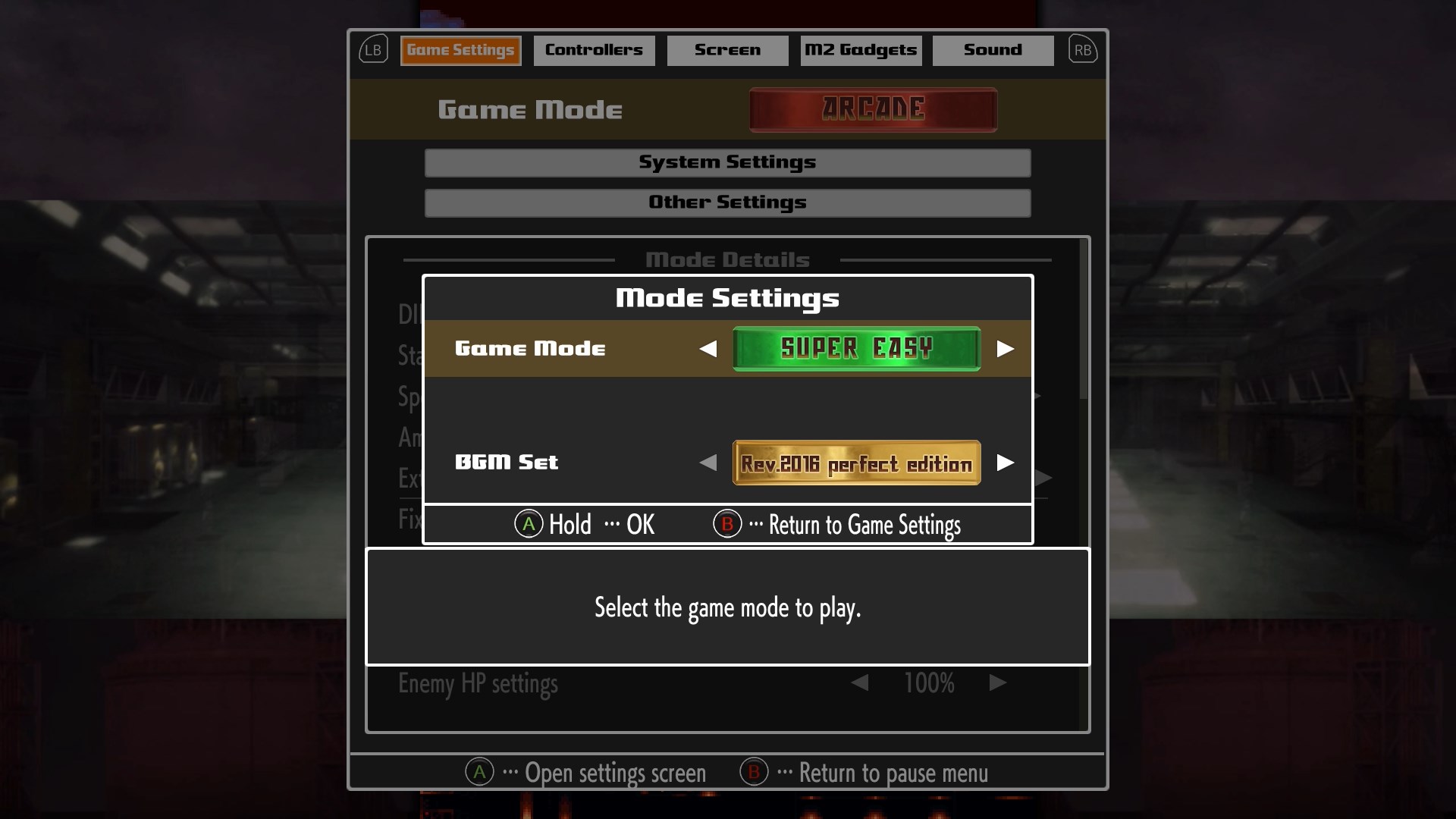Viewport: 1456px width, 819px height.
Task: Open System Settings
Action: tap(727, 162)
